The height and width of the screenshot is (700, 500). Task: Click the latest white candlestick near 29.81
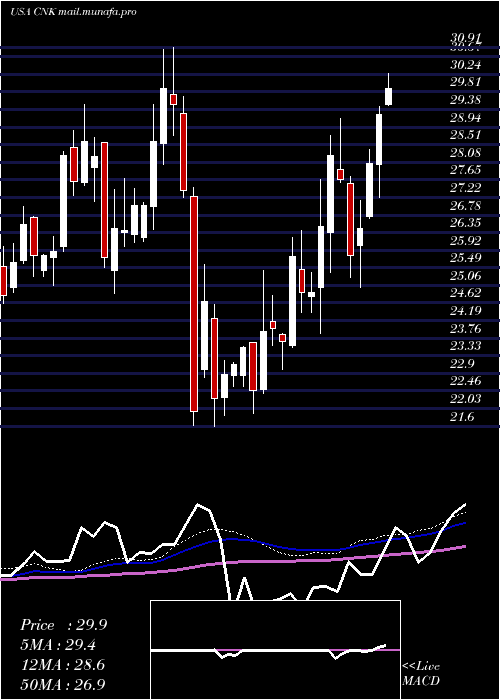click(x=388, y=96)
